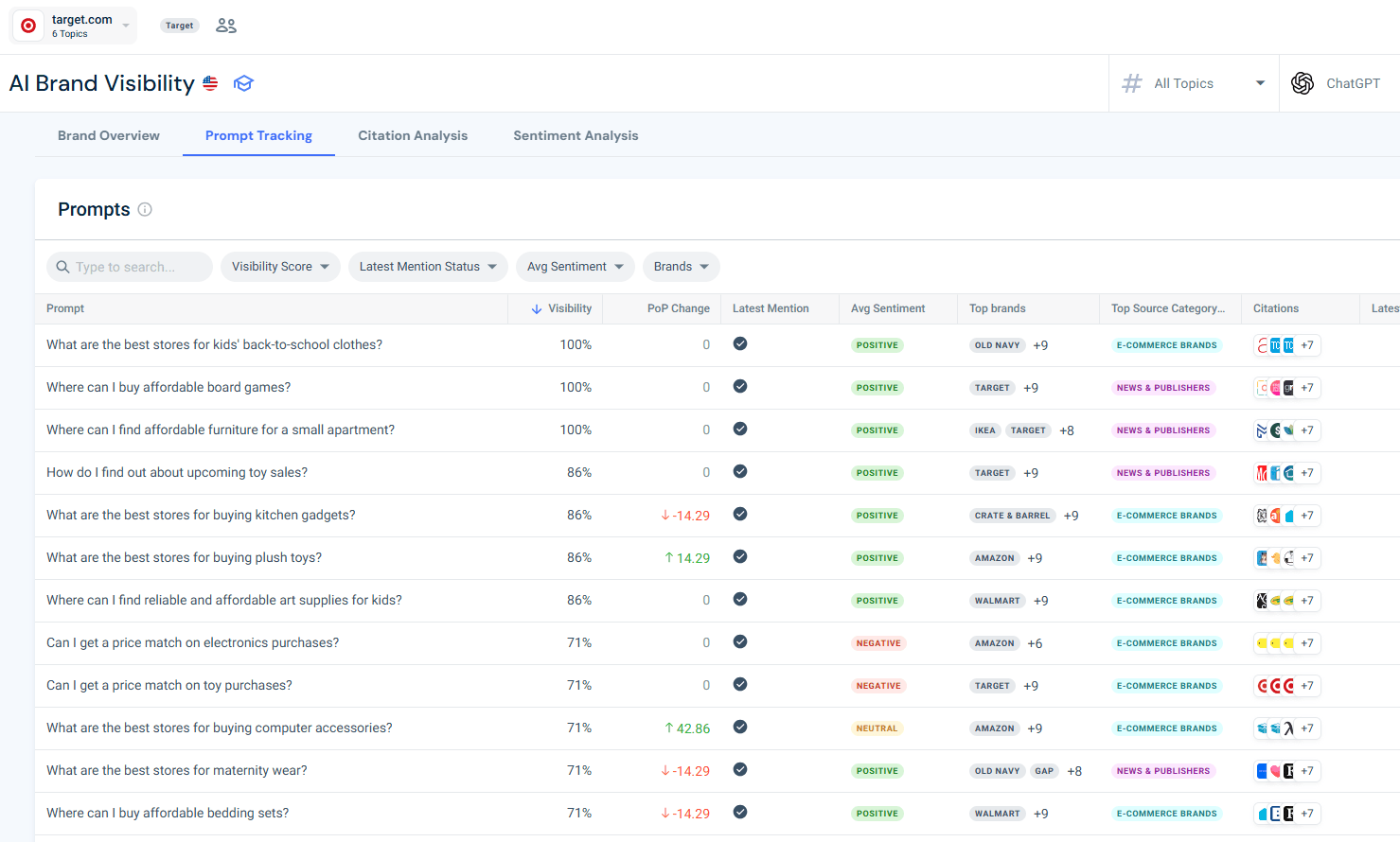This screenshot has height=842, width=1400.
Task: Open the graduation cap learning icon
Action: 243,83
